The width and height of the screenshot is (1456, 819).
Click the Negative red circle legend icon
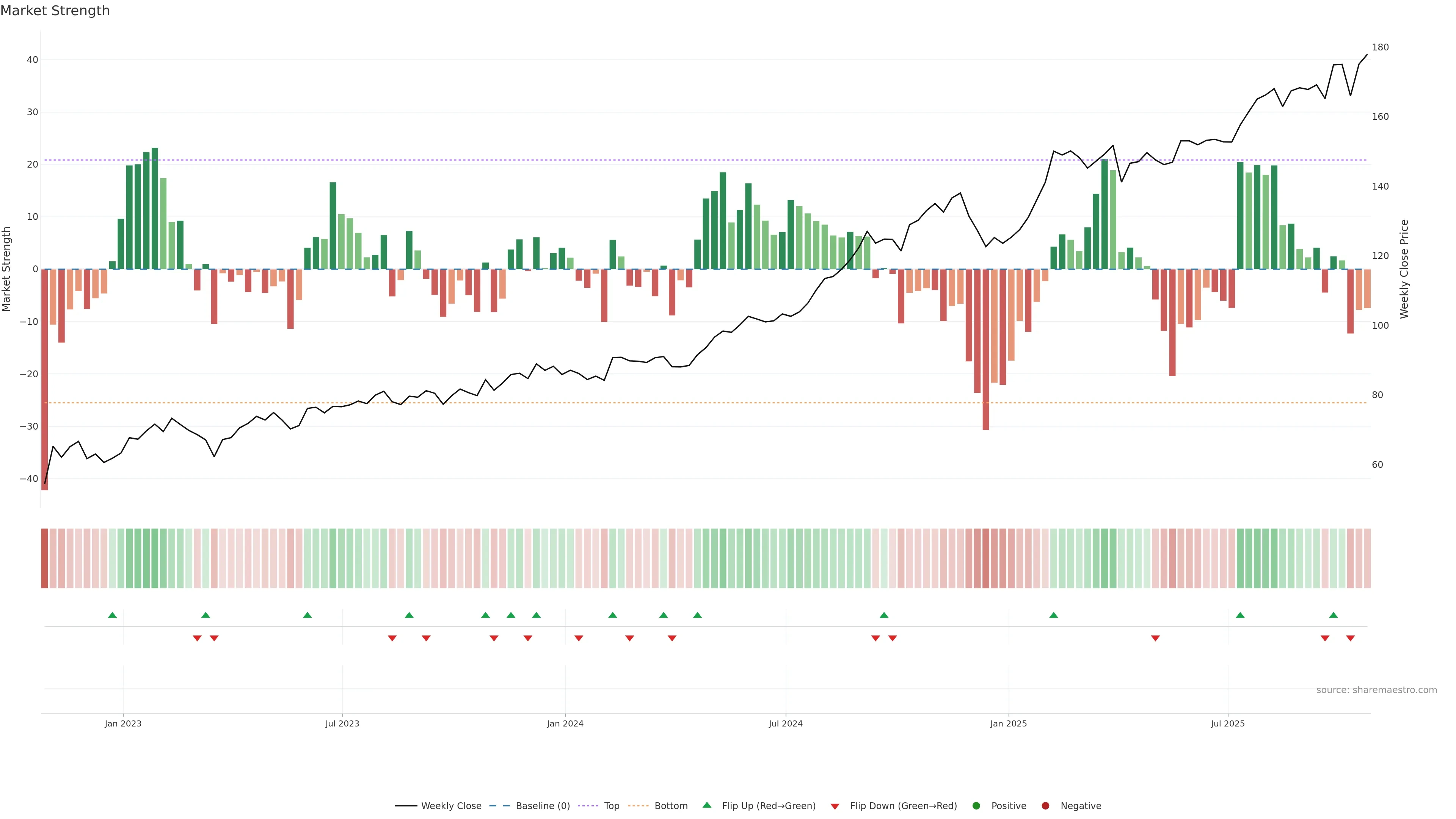pyautogui.click(x=1045, y=805)
